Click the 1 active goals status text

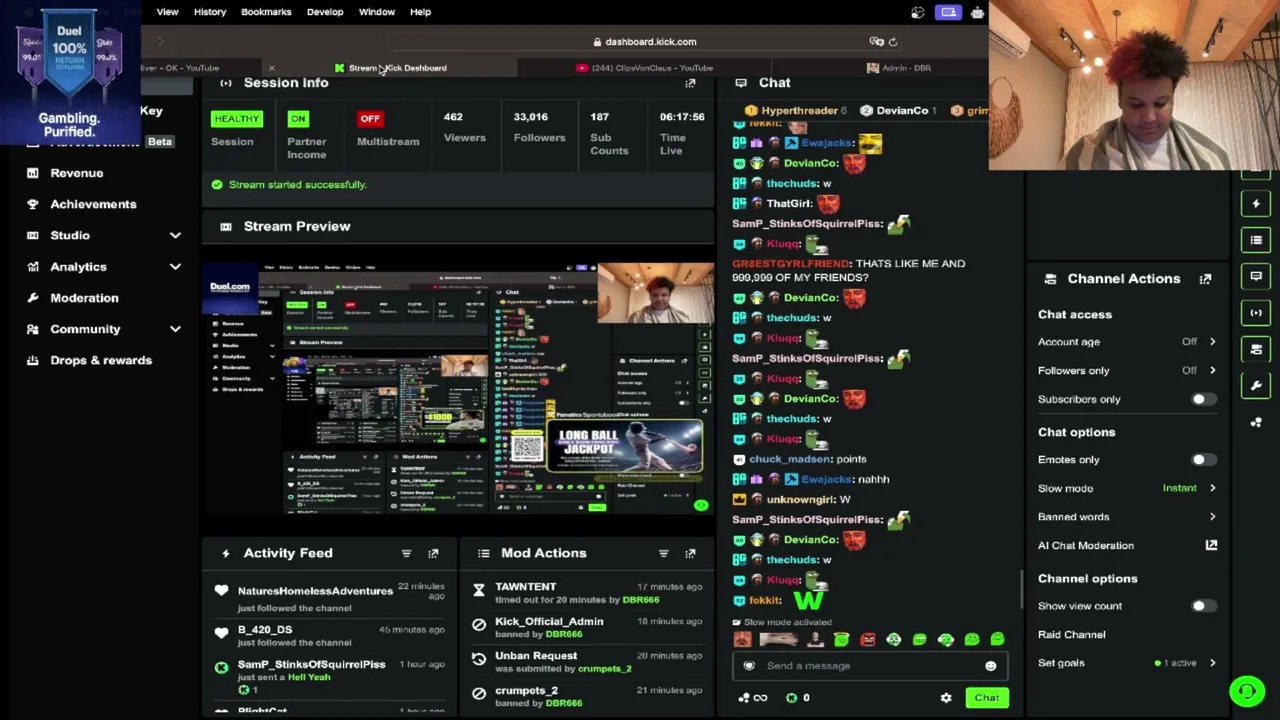click(x=1180, y=663)
